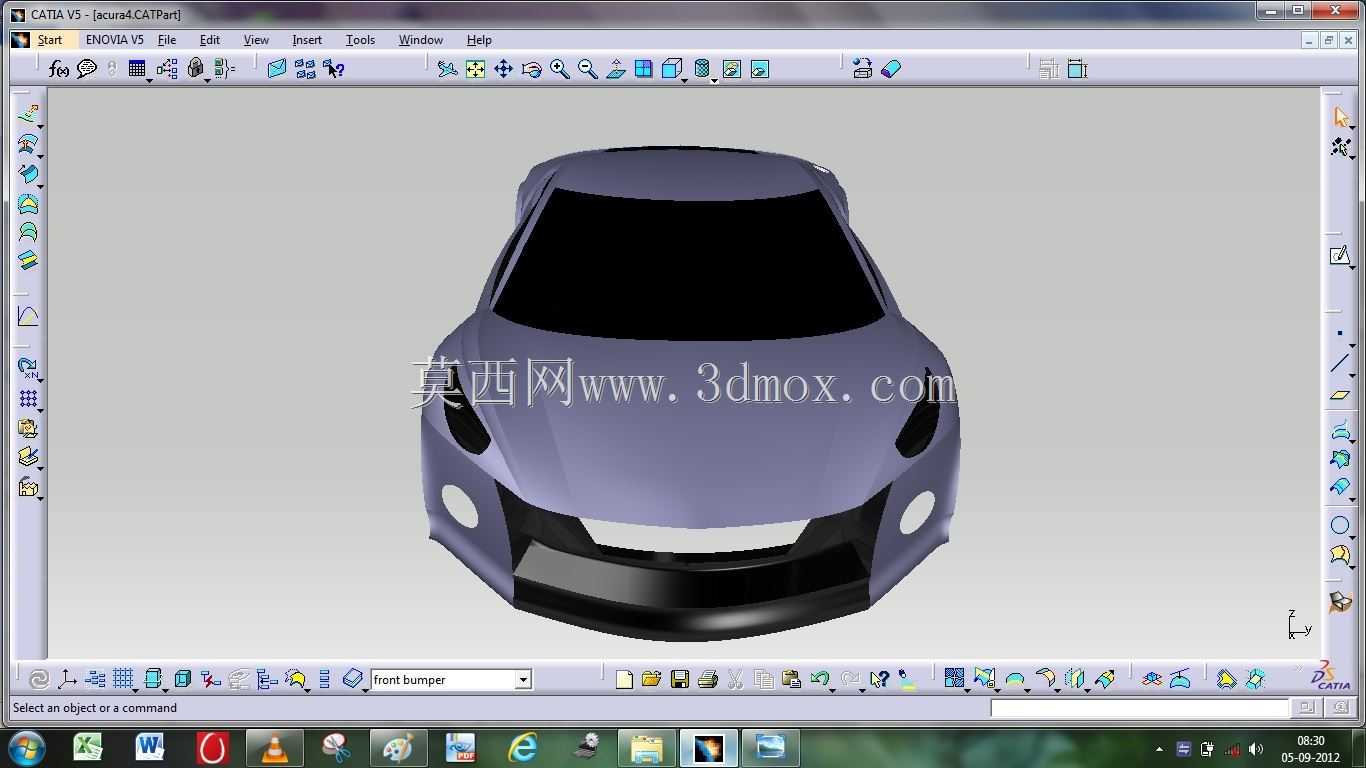Click the Print icon
1366x768 pixels.
[708, 680]
